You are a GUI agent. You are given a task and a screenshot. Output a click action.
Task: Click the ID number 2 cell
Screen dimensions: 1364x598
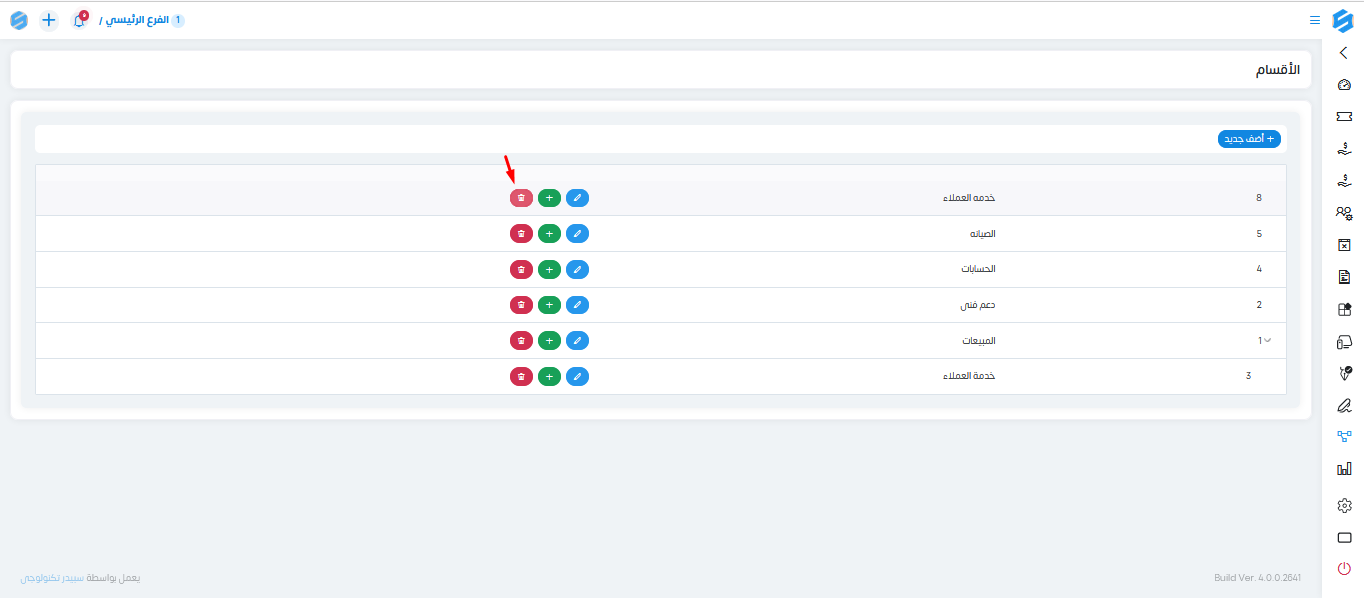pos(1259,305)
